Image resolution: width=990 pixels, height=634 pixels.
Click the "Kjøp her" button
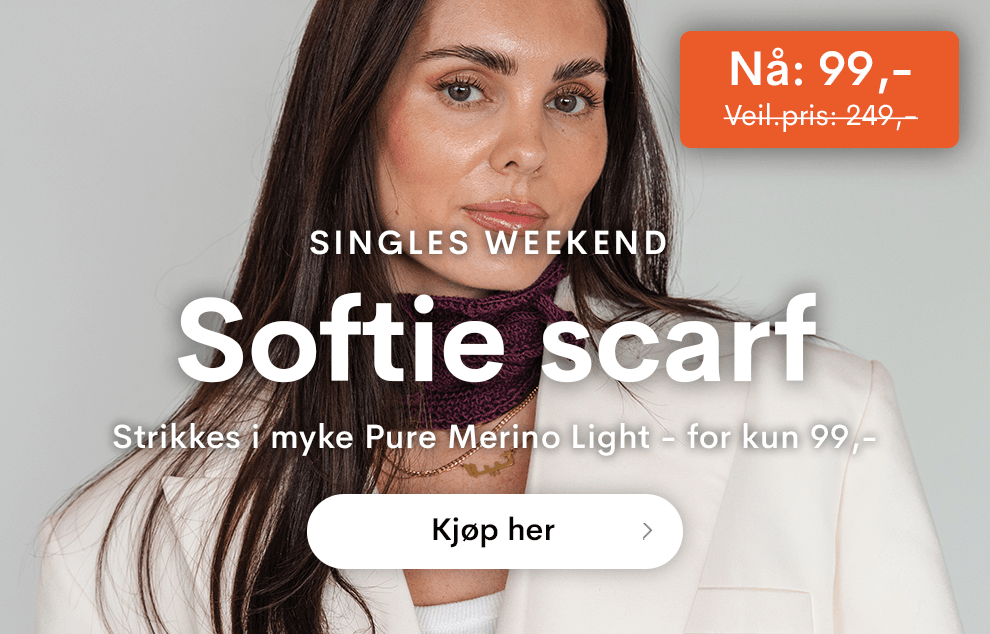[x=494, y=531]
